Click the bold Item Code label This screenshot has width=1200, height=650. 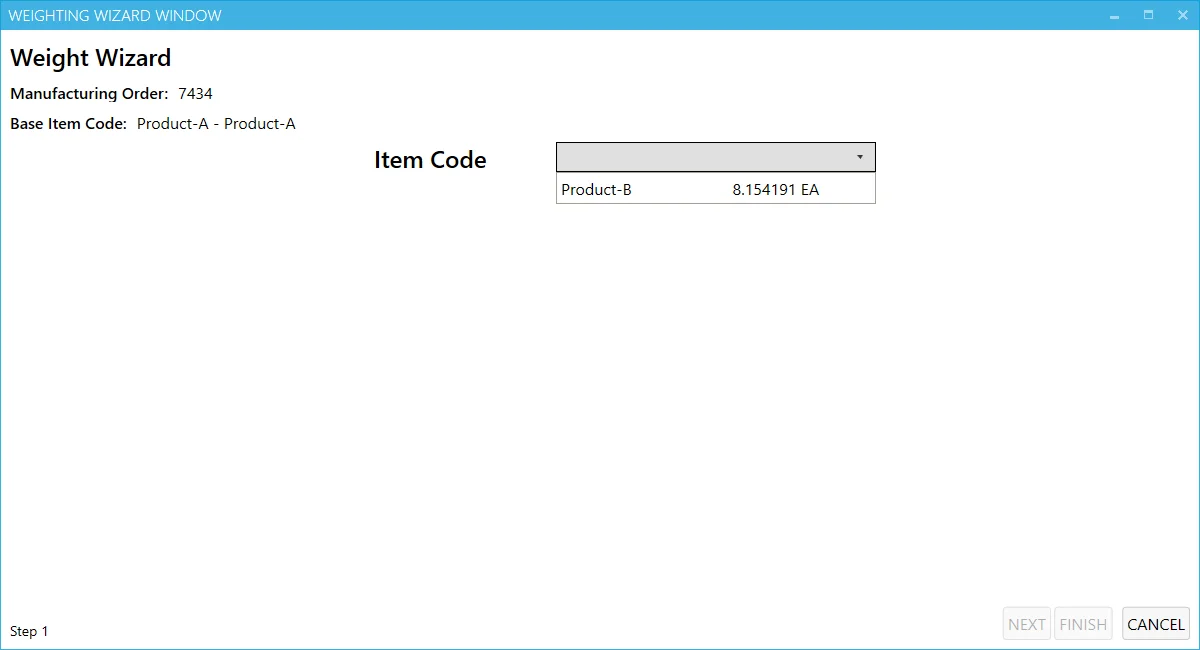[430, 160]
